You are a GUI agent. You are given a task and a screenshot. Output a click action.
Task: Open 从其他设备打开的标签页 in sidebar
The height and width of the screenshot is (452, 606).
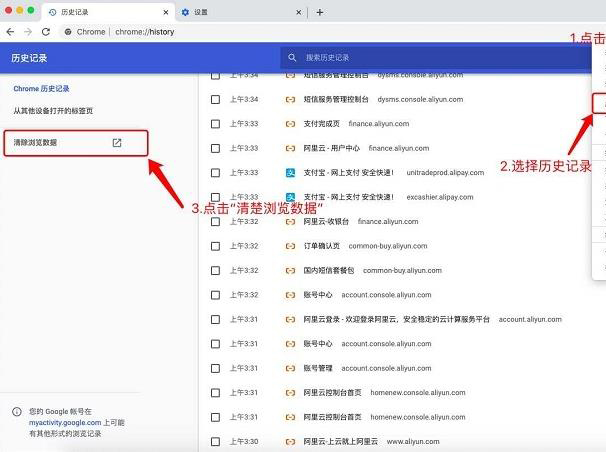point(55,110)
